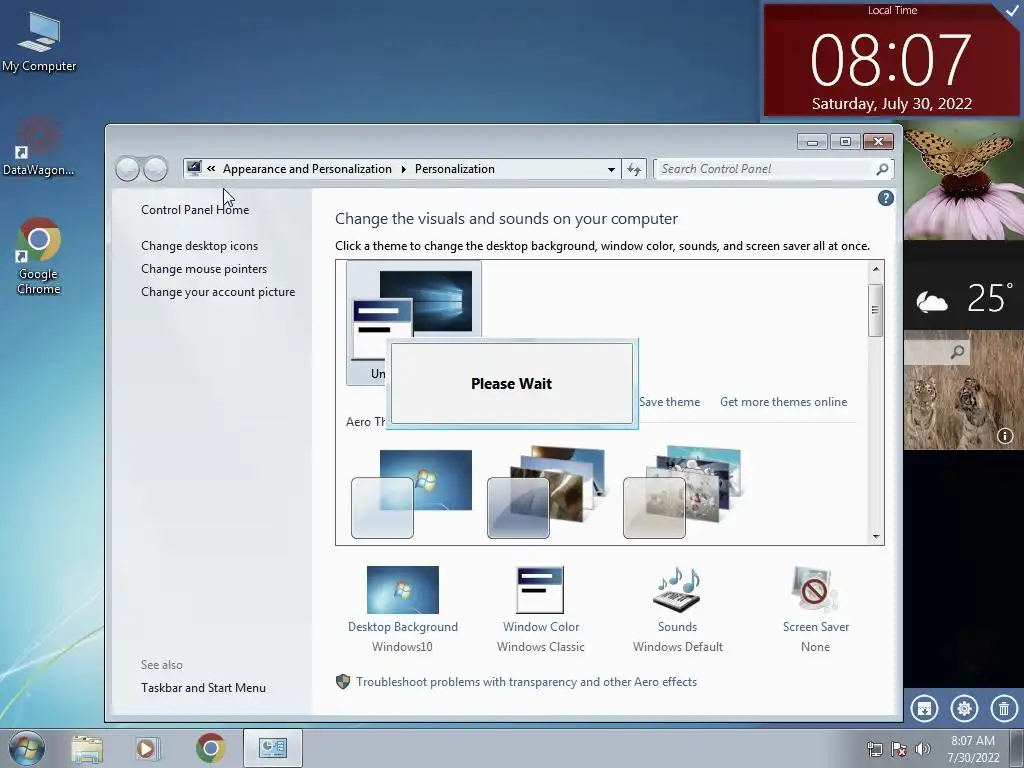Click the control panel icon in address bar
The width and height of the screenshot is (1024, 768).
tap(194, 168)
